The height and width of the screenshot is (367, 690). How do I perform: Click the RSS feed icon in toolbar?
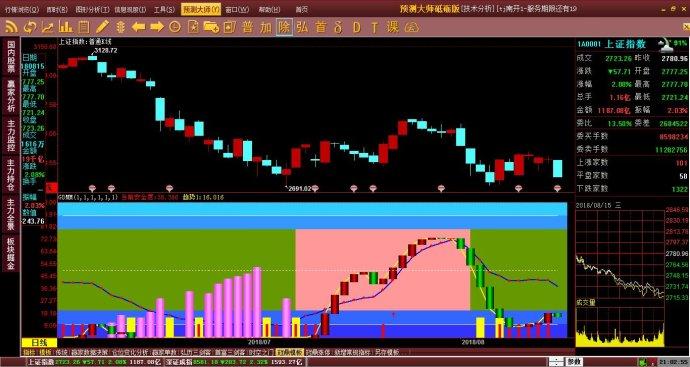coord(11,27)
